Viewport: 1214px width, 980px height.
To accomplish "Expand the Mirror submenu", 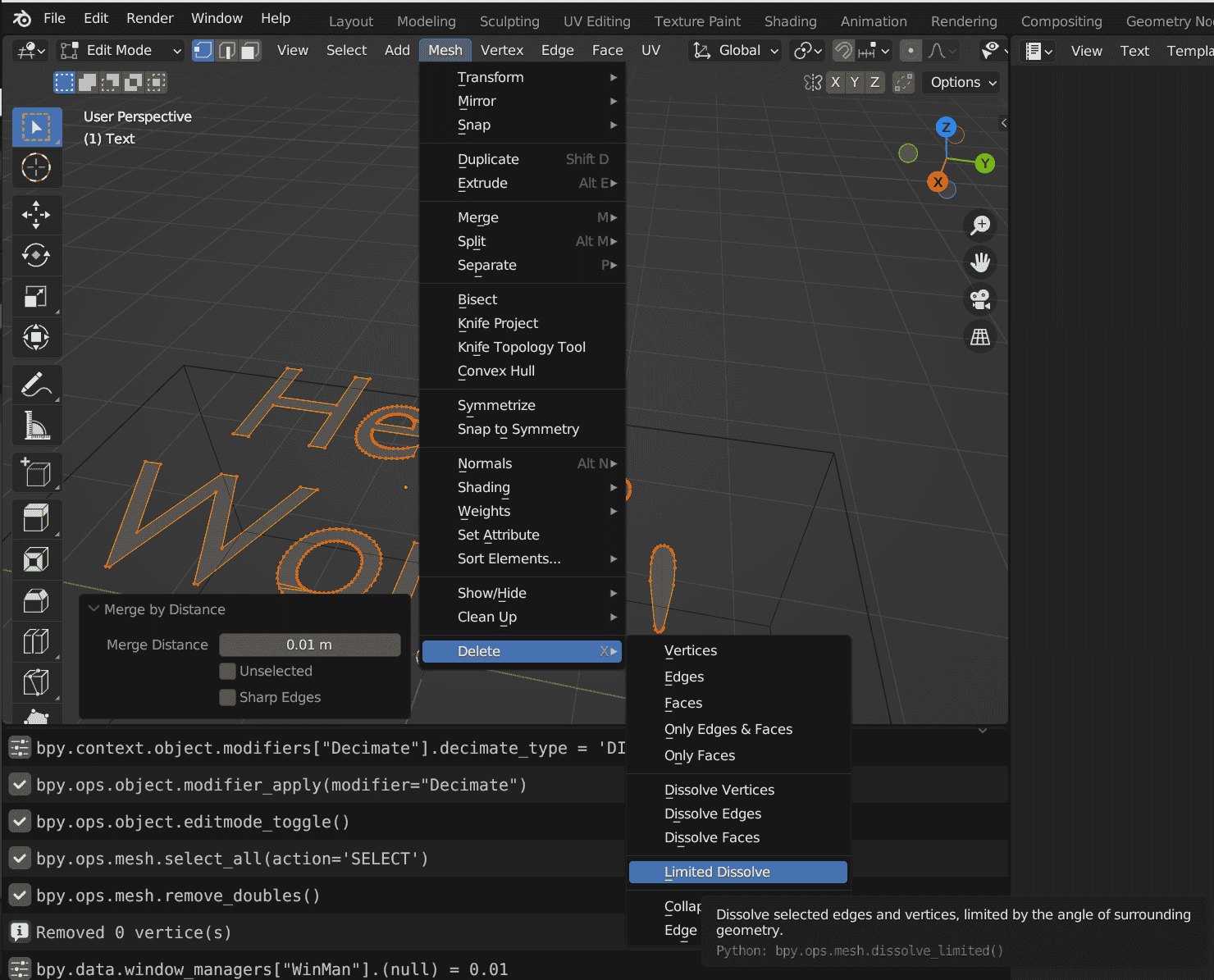I will [522, 101].
